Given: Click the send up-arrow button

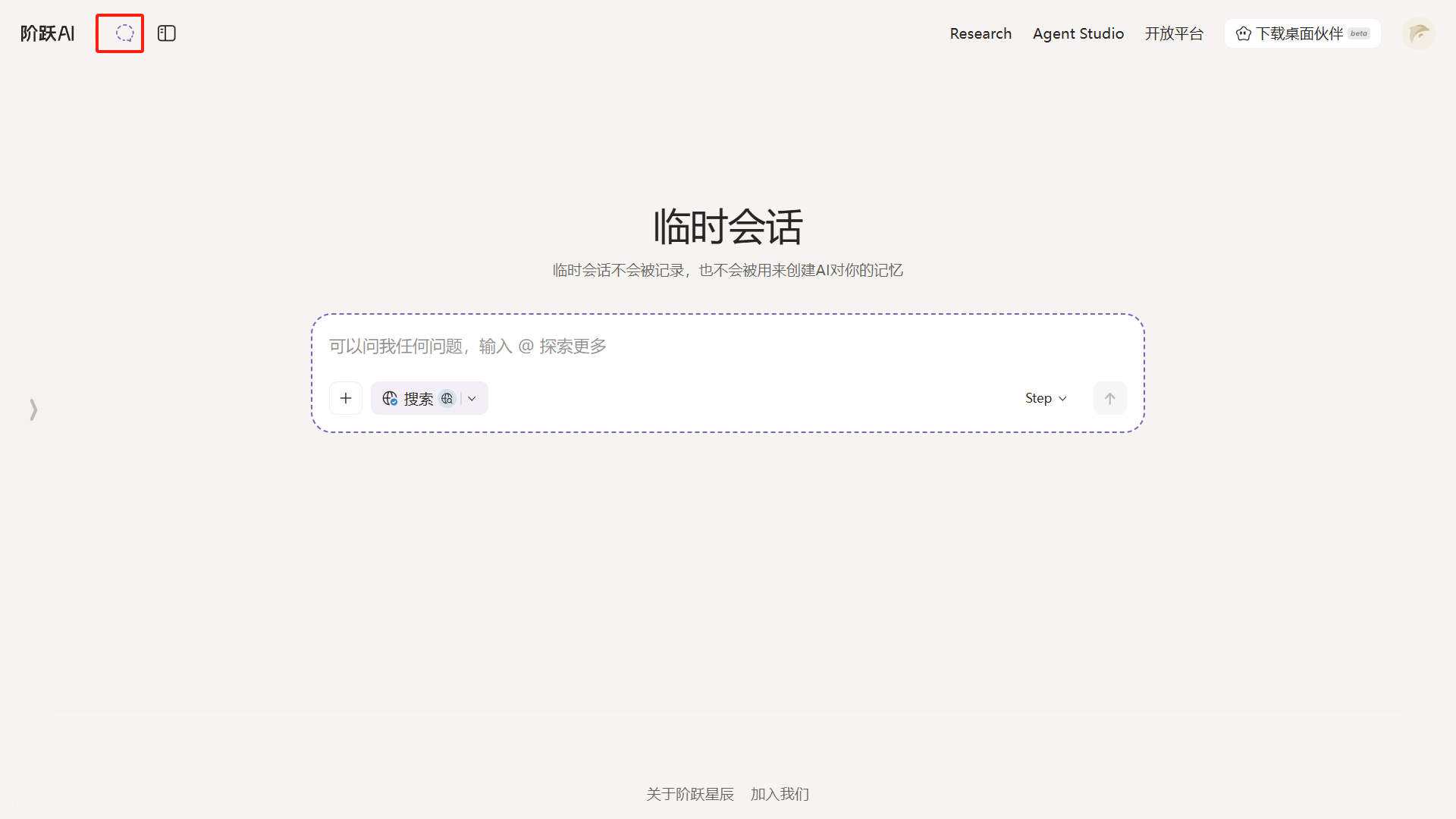Looking at the screenshot, I should tap(1109, 398).
